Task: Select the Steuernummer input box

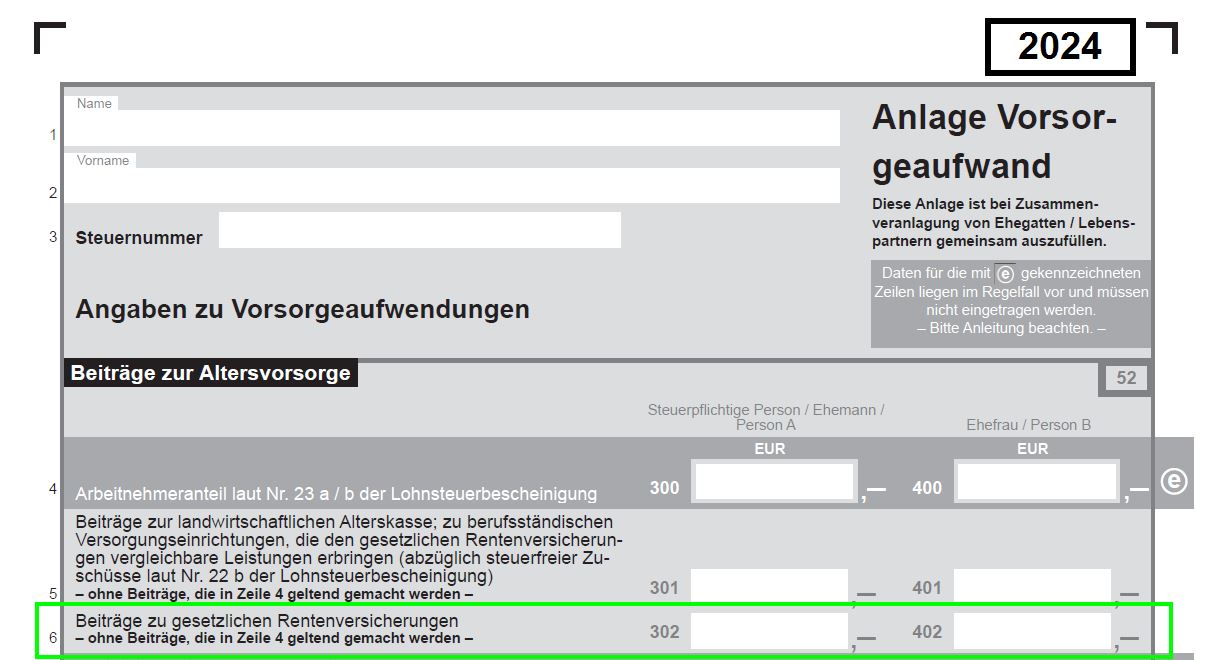Action: (x=420, y=230)
